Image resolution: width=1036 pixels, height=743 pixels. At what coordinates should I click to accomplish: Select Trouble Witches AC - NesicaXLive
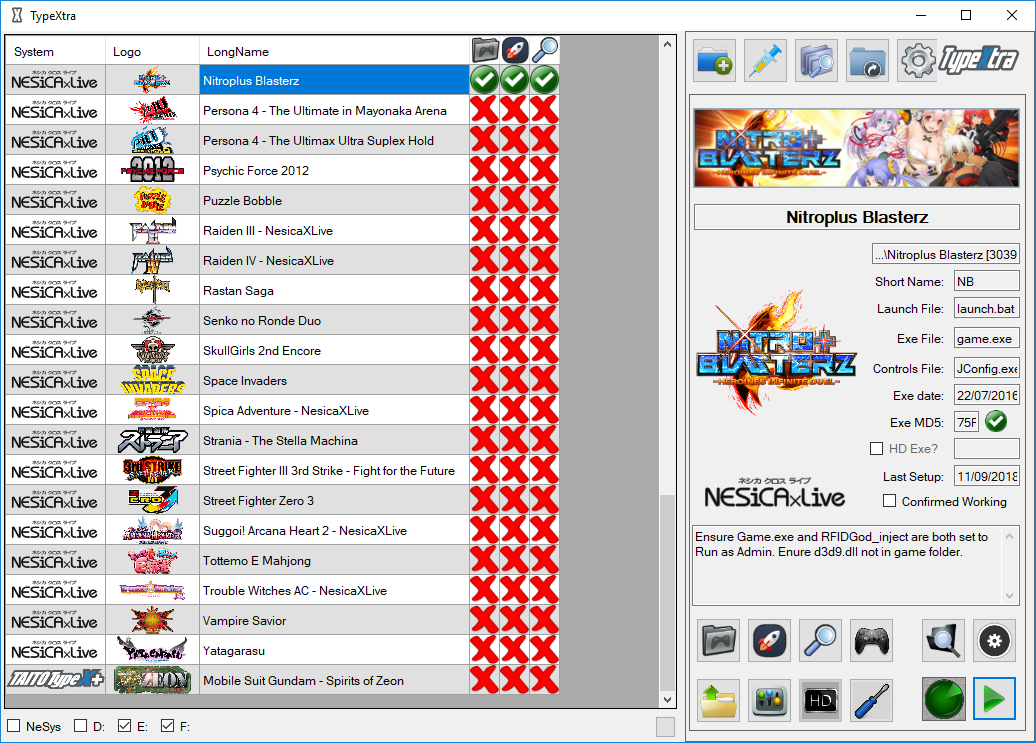(x=334, y=590)
